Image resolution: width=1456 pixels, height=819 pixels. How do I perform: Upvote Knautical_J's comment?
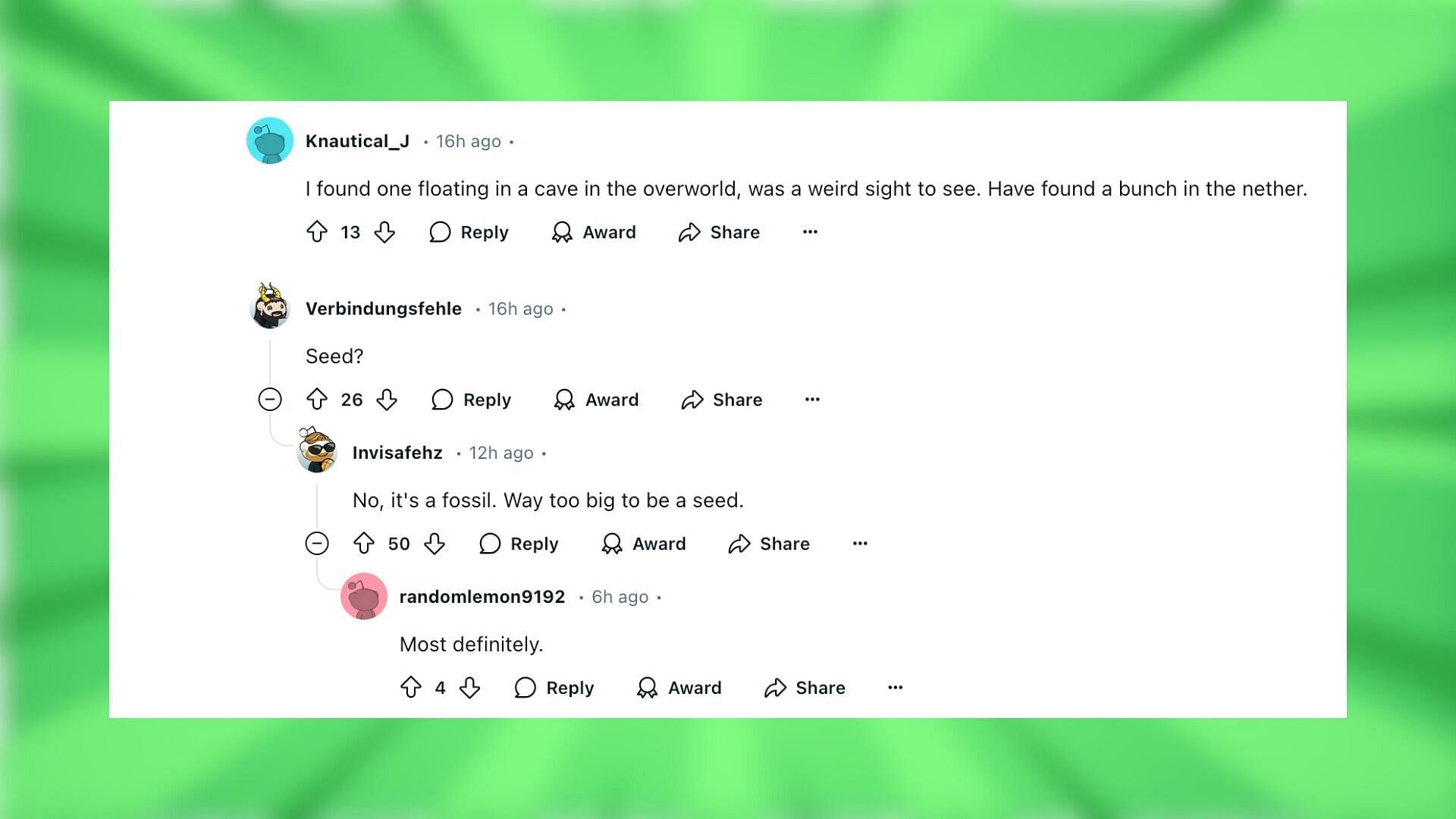click(317, 232)
